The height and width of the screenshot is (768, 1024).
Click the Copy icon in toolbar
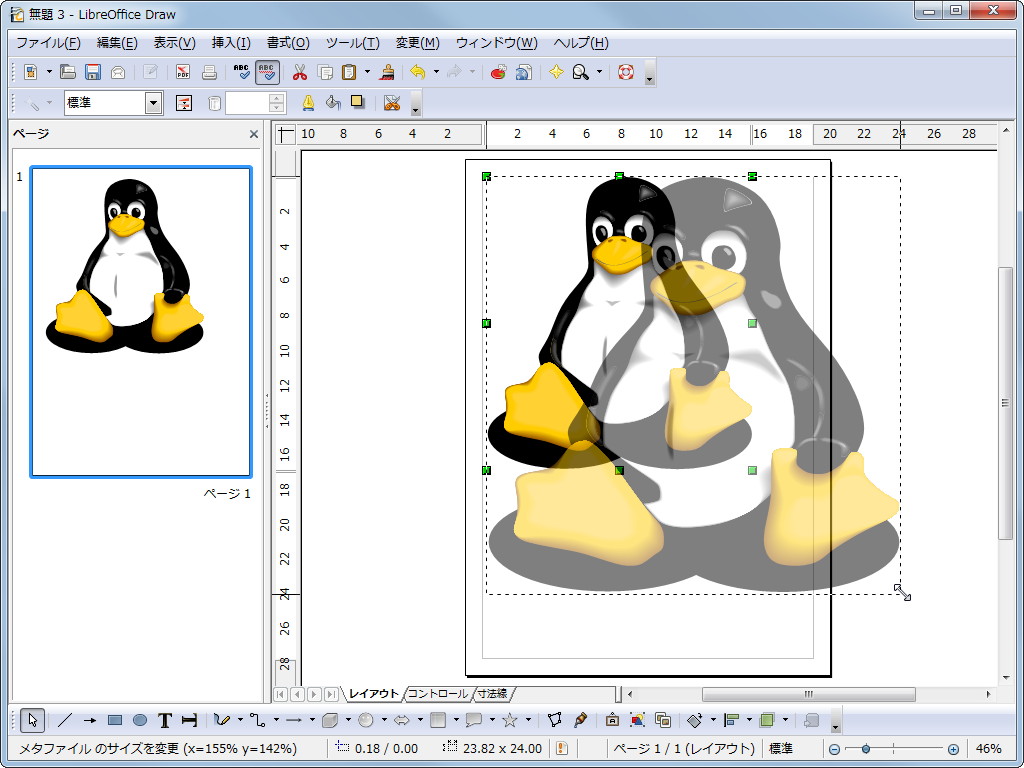325,72
